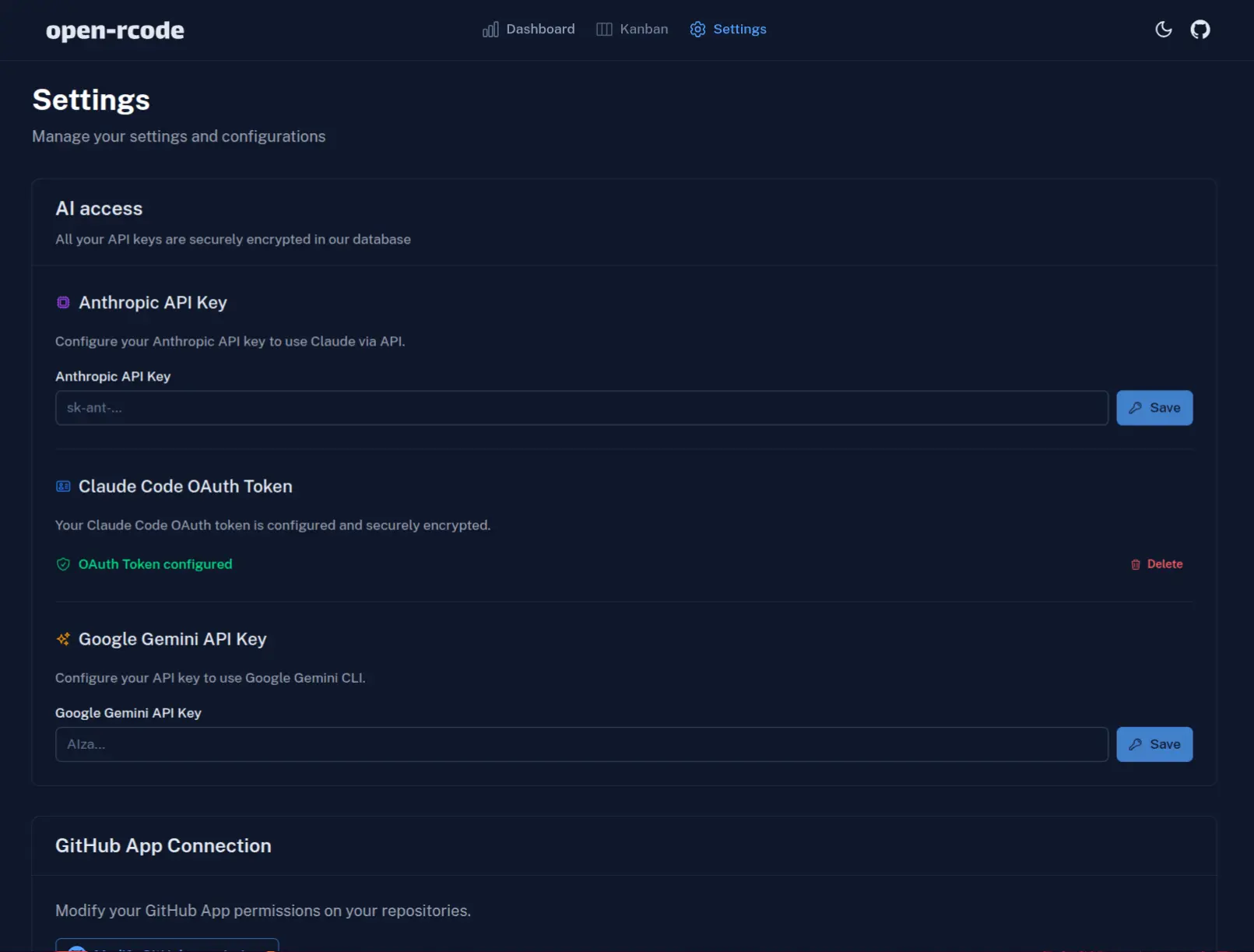Click the purple Anthropic chip icon
This screenshot has height=952, width=1254.
63,303
